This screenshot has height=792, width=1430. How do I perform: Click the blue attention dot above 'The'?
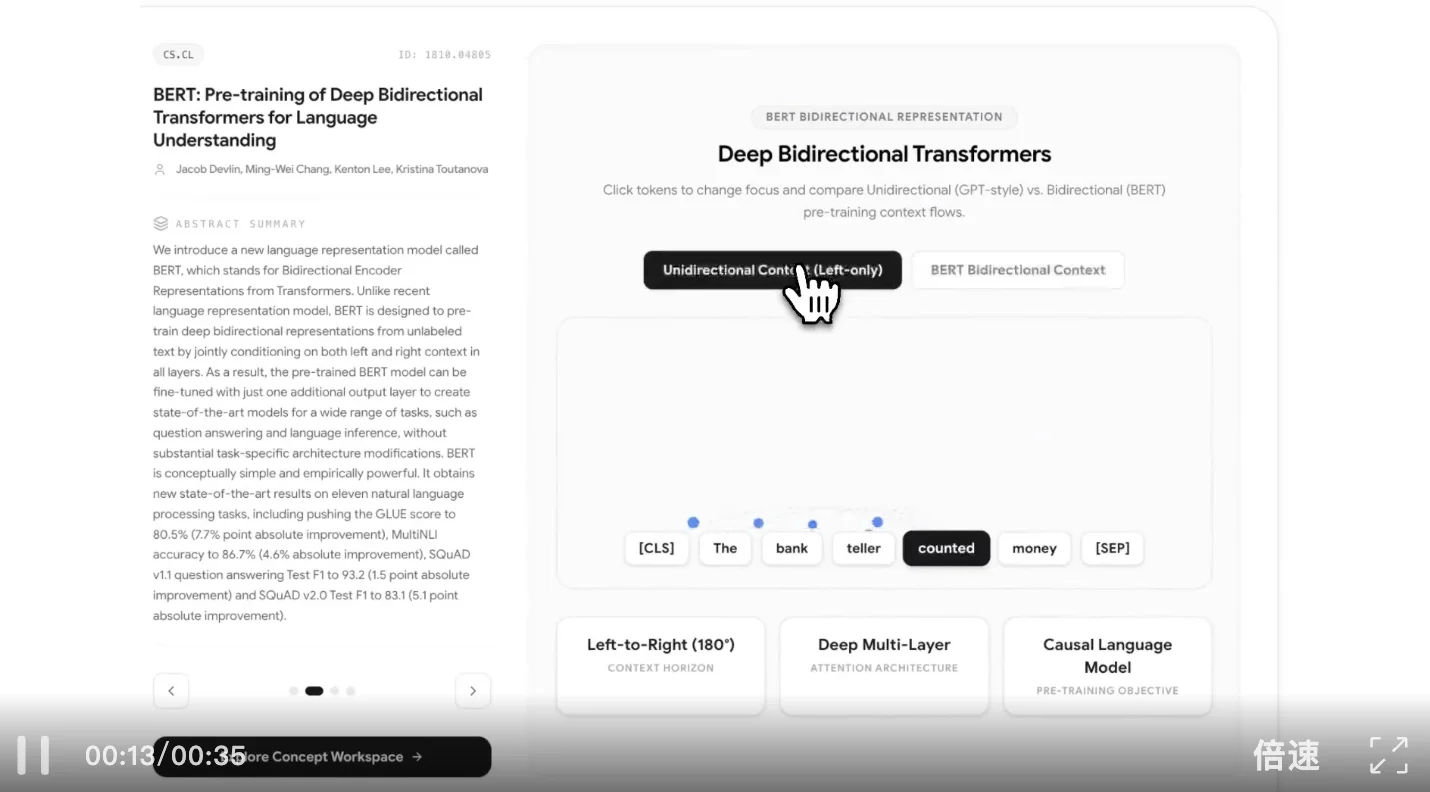coord(758,523)
